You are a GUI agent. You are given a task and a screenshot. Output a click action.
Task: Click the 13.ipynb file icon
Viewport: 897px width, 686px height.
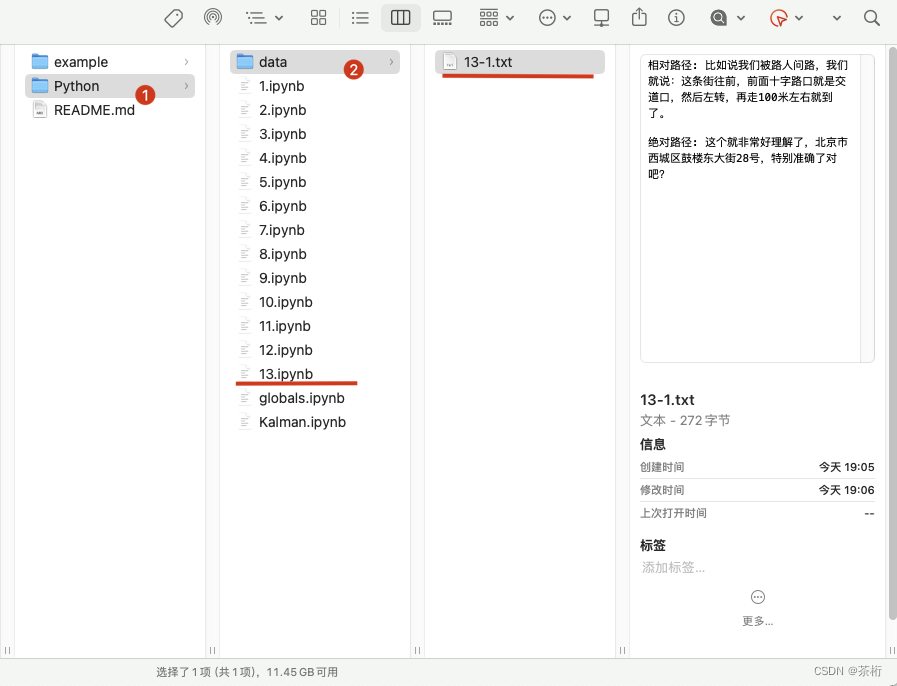pos(245,374)
